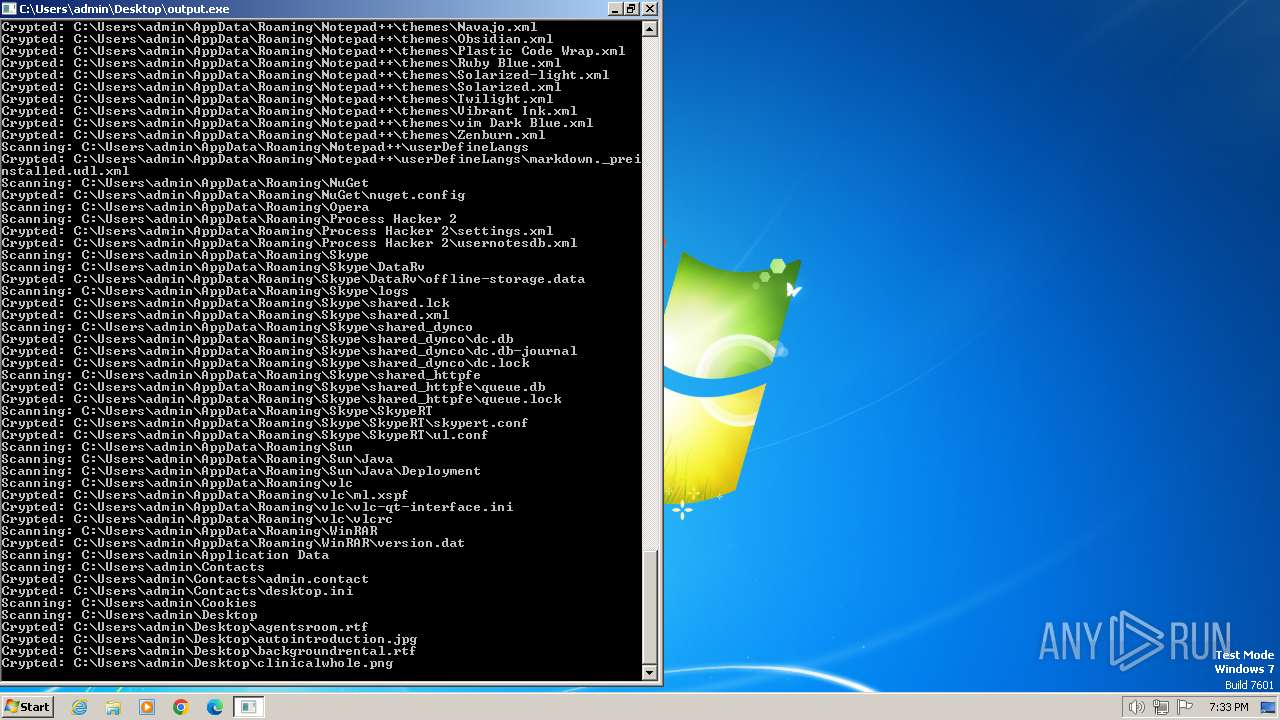Click the 7:33 PM system clock

[x=1229, y=707]
